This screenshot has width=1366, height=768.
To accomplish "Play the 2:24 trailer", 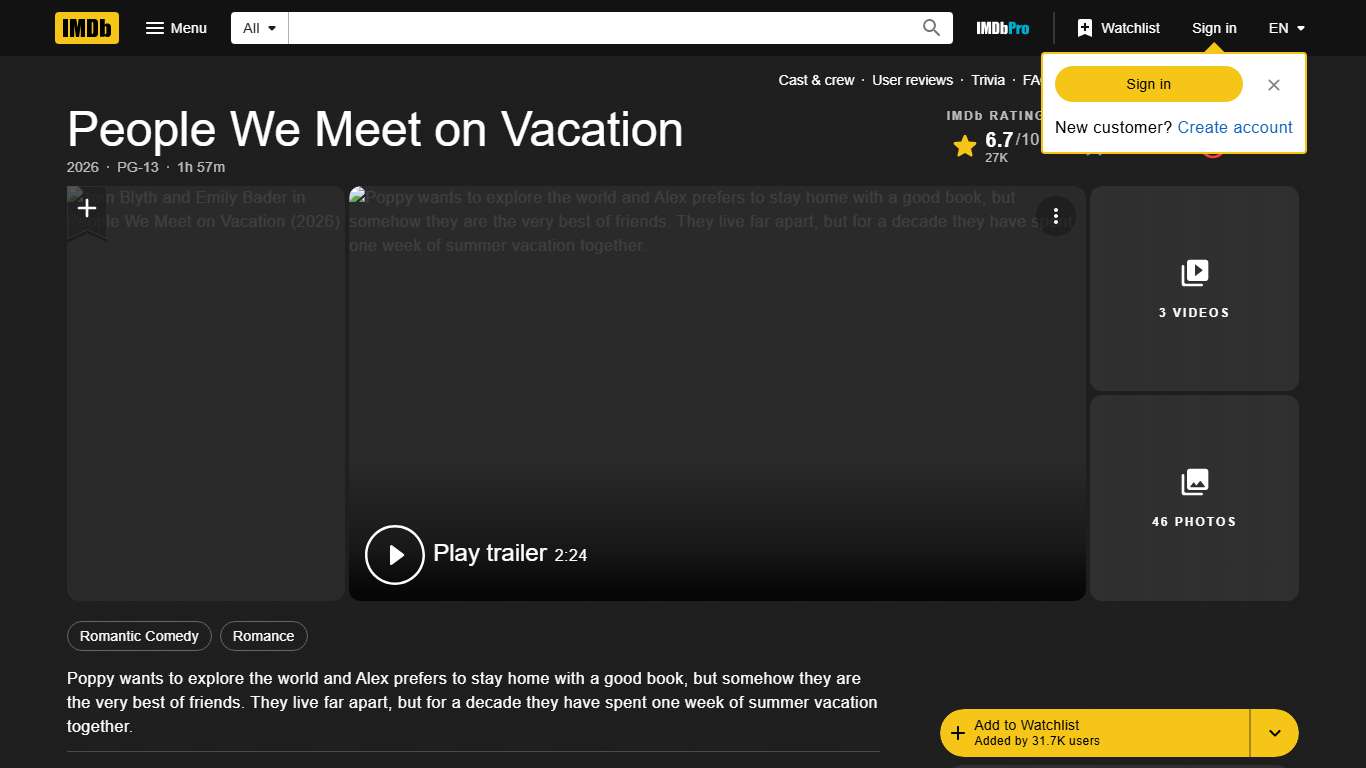I will tap(394, 554).
